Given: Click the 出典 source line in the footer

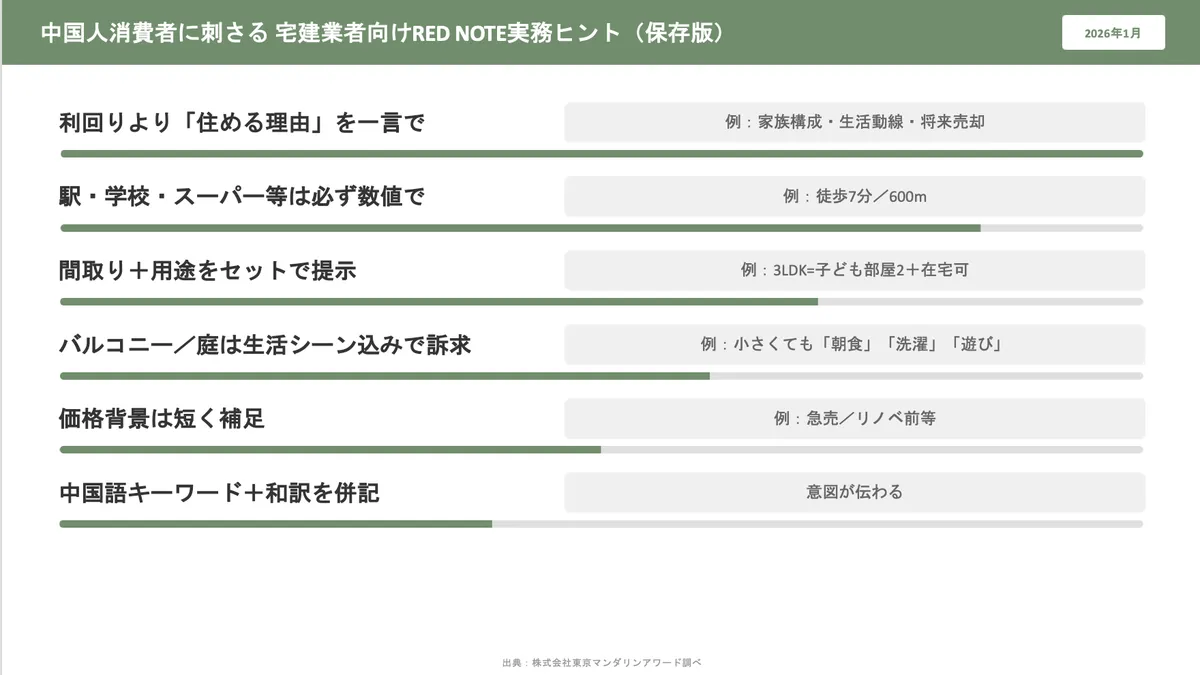Looking at the screenshot, I should click(602, 662).
